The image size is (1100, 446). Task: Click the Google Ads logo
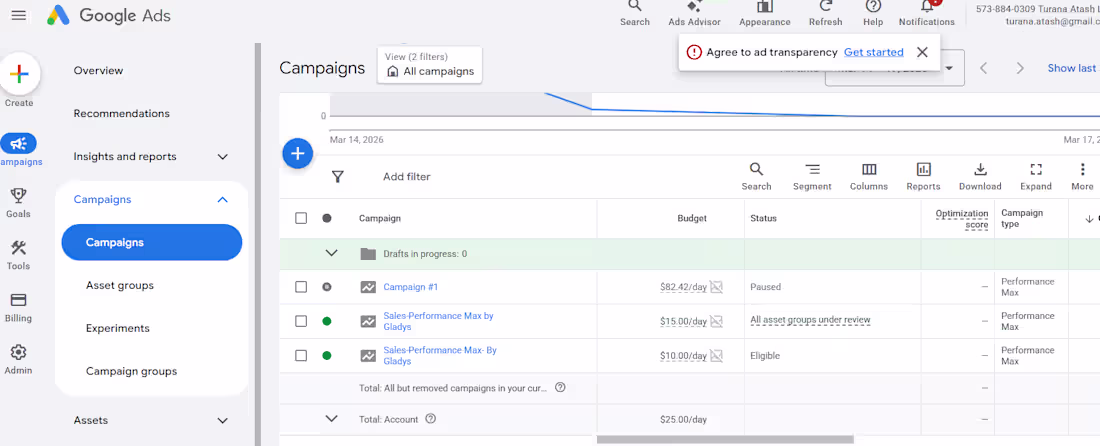[109, 15]
